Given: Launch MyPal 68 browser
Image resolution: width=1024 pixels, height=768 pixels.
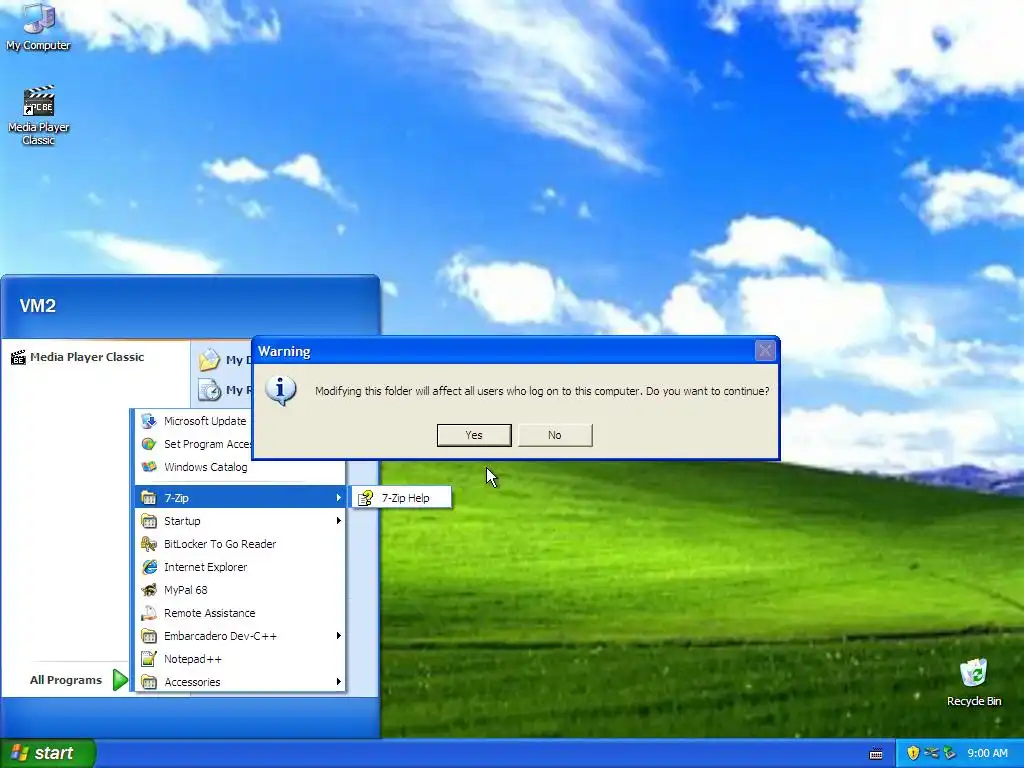Looking at the screenshot, I should coord(240,590).
